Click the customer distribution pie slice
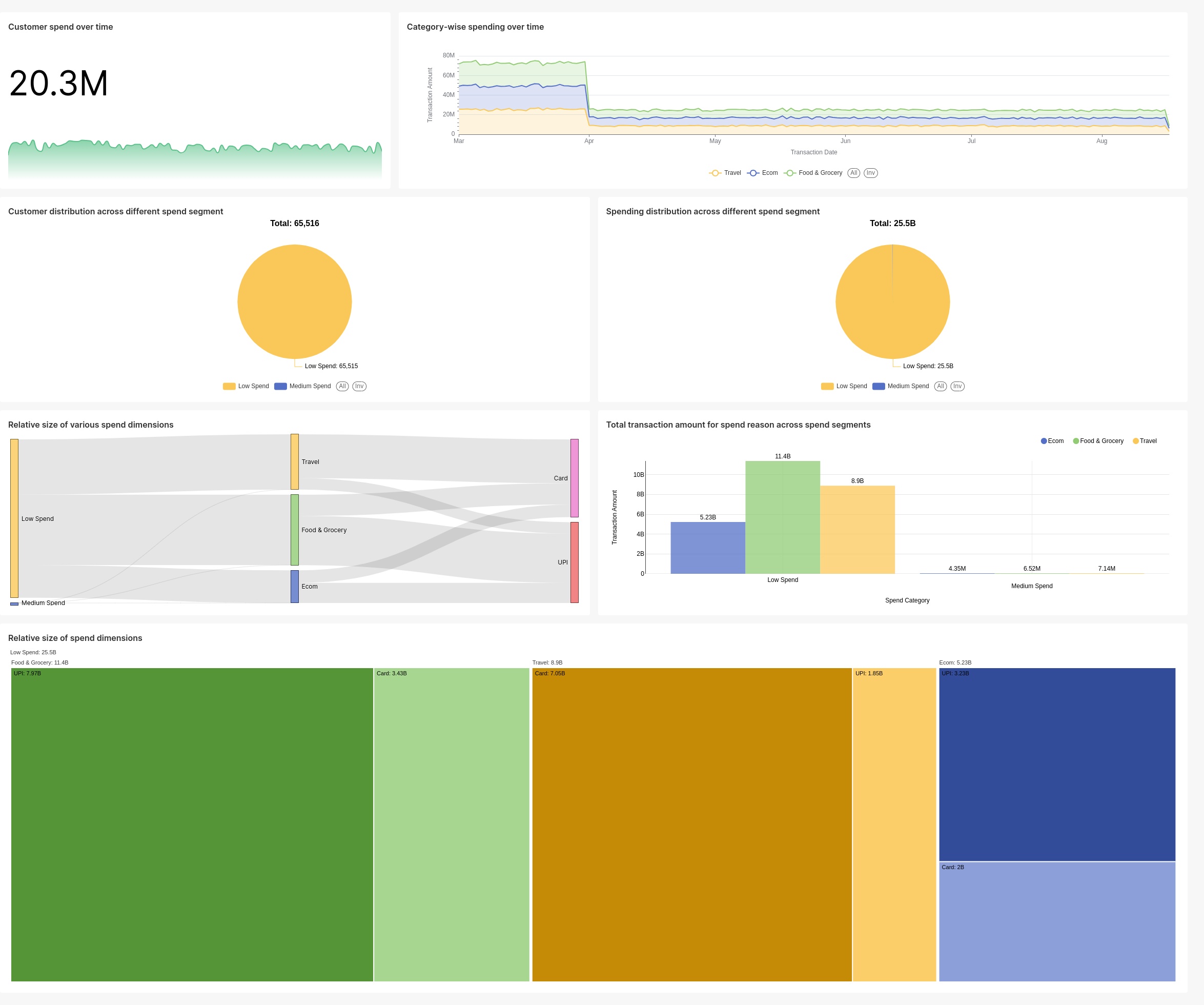The image size is (1204, 1005). [295, 301]
